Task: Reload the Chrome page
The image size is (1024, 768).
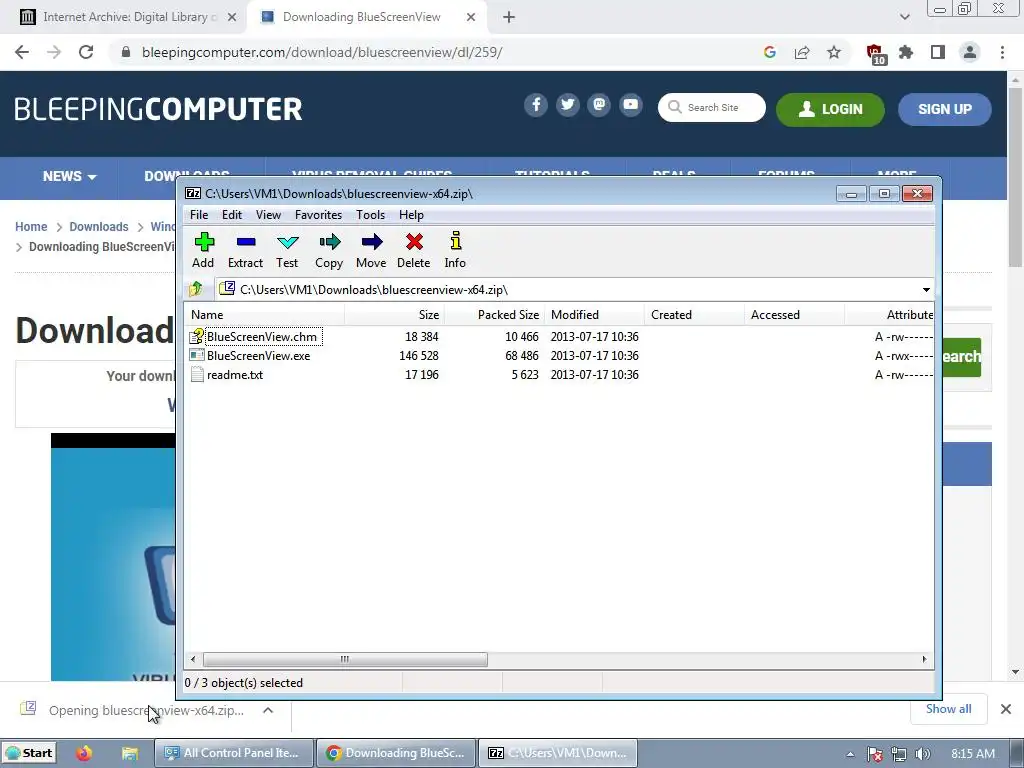Action: coord(86,52)
